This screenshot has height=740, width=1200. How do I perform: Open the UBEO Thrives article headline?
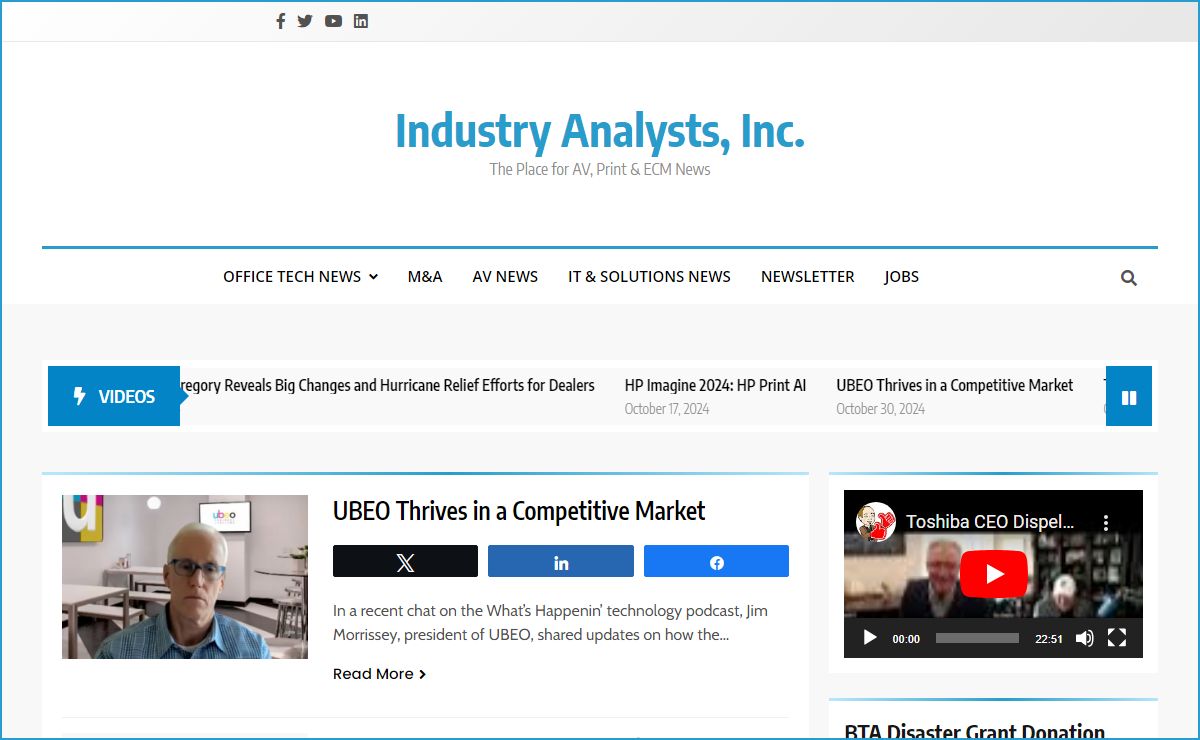pyautogui.click(x=519, y=511)
